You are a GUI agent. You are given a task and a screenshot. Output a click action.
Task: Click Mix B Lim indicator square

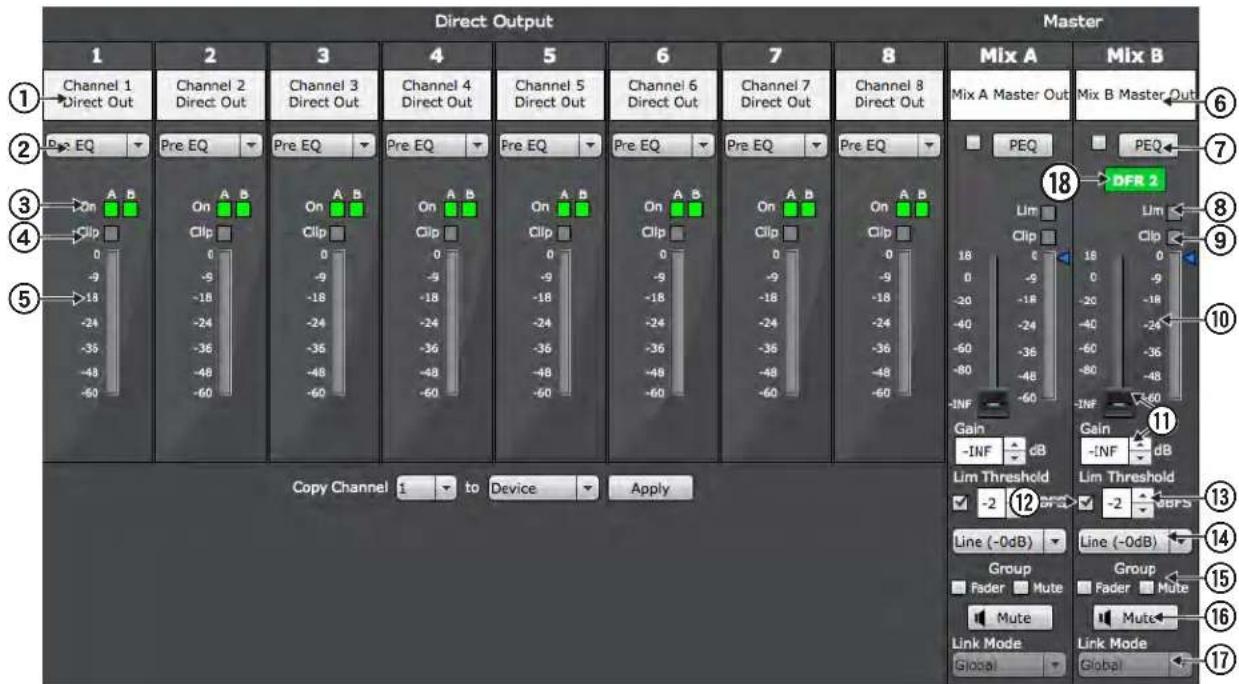pyautogui.click(x=1175, y=212)
